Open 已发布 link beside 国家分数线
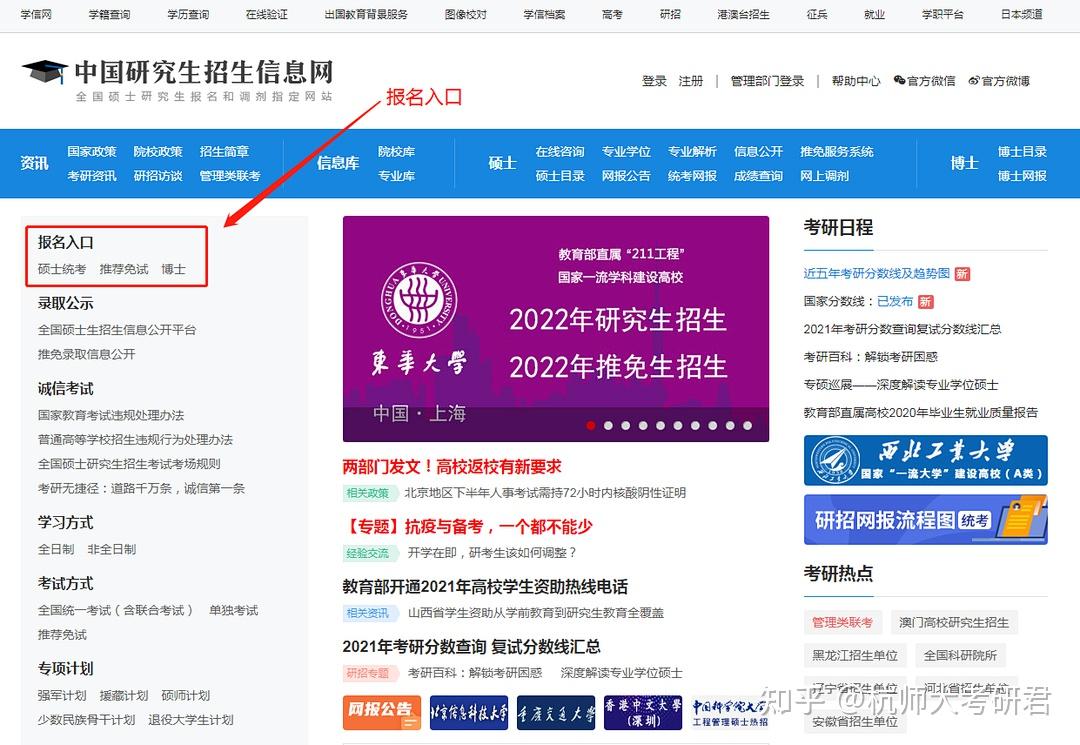Image resolution: width=1080 pixels, height=745 pixels. pos(895,301)
